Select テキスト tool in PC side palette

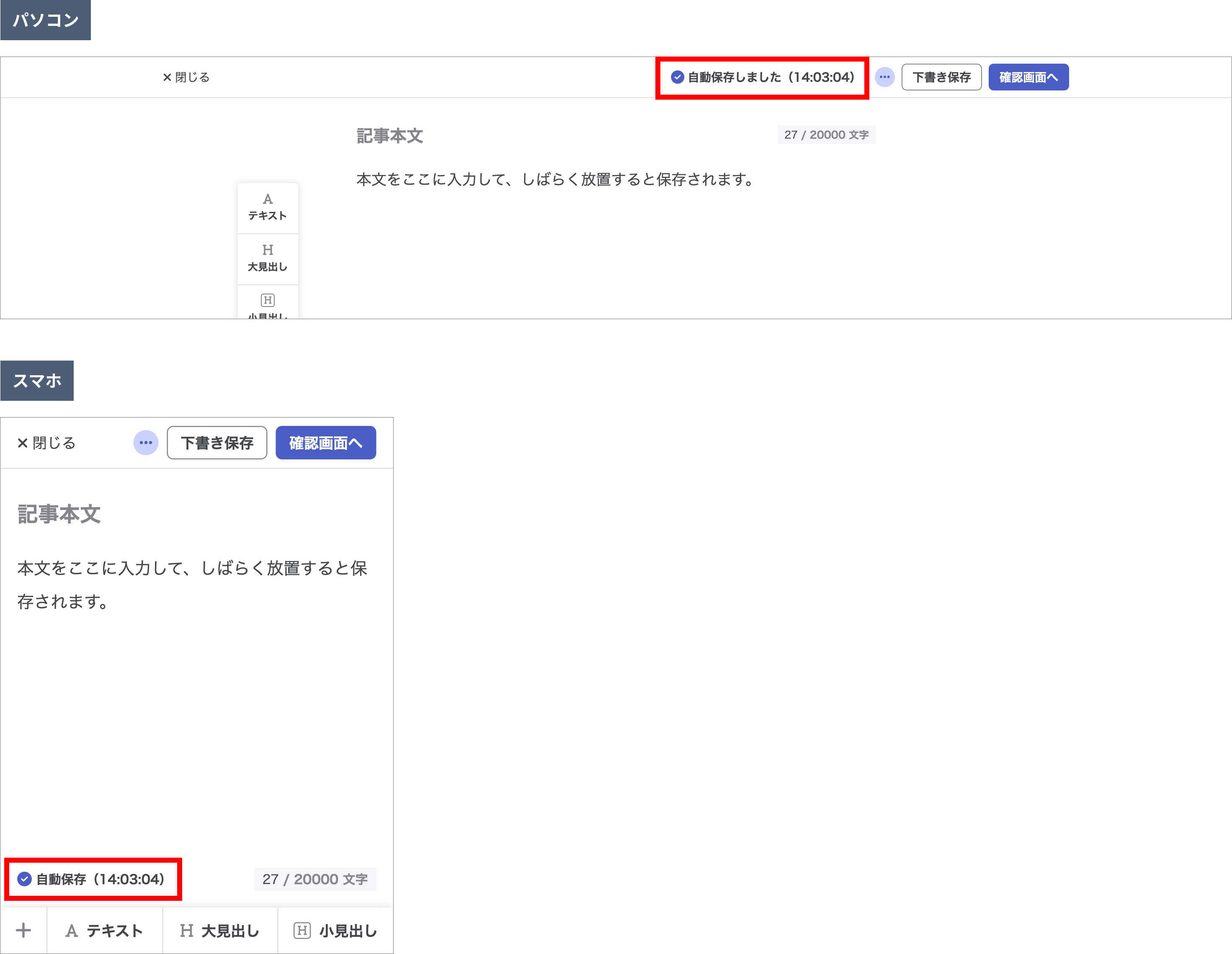pyautogui.click(x=268, y=207)
